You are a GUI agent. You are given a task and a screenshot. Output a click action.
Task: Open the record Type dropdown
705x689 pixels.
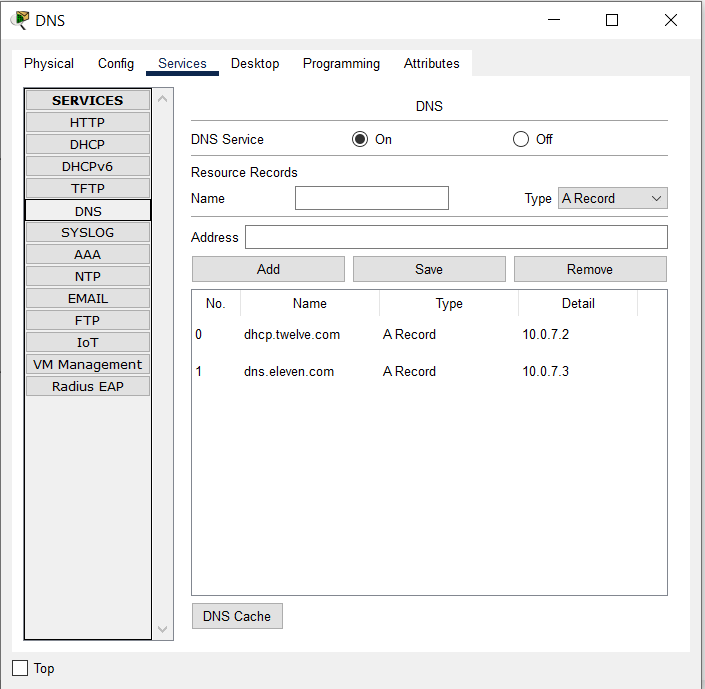612,198
